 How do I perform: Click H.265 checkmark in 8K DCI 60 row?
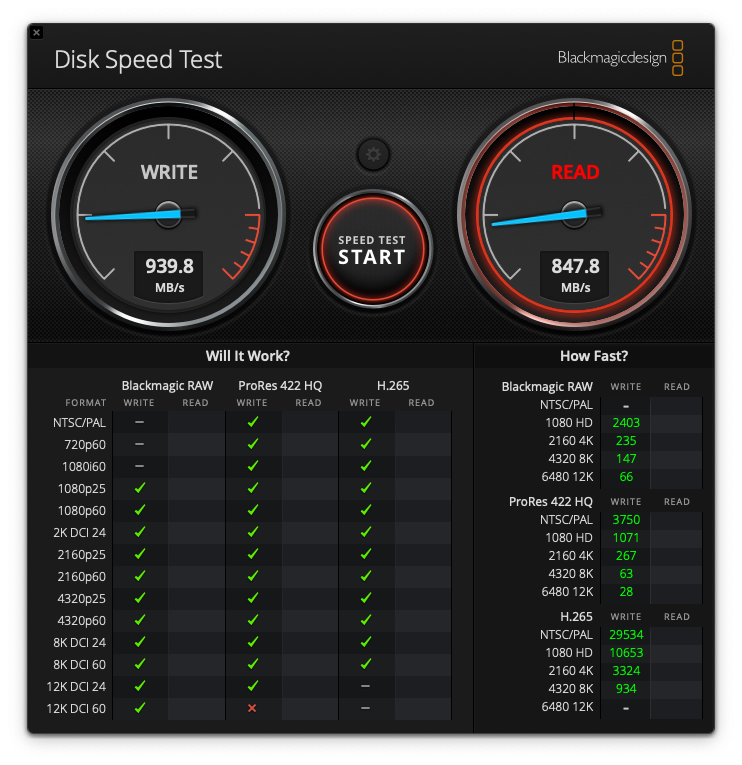(366, 664)
